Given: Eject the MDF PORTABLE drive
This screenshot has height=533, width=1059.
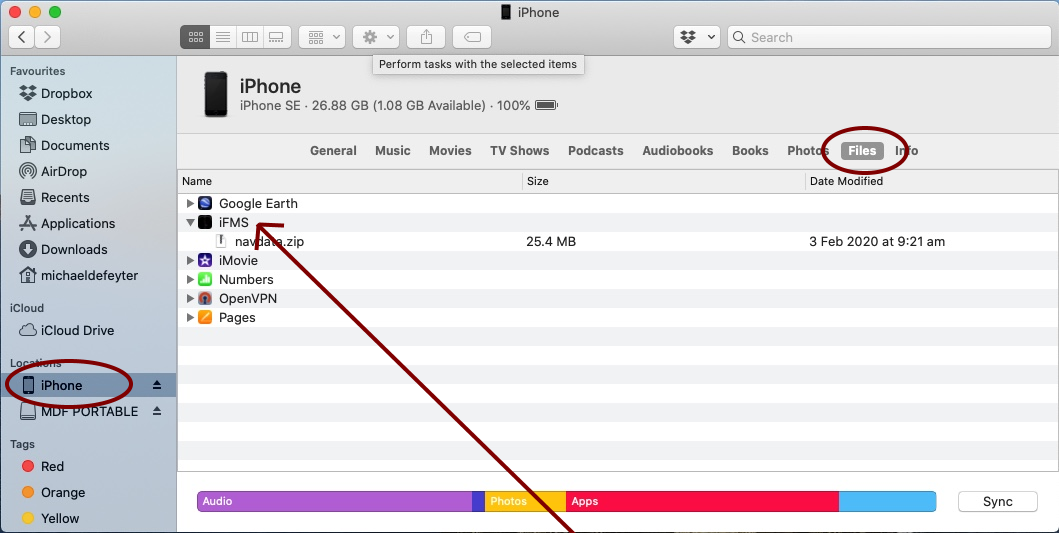Looking at the screenshot, I should click(x=157, y=411).
